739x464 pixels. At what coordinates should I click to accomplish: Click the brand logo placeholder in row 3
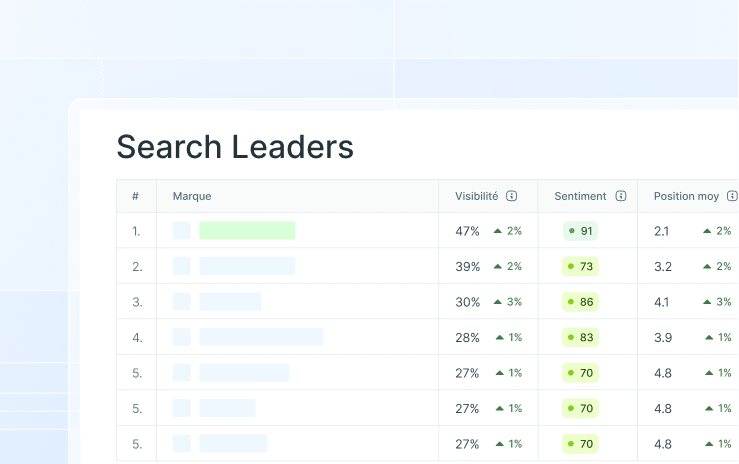181,301
